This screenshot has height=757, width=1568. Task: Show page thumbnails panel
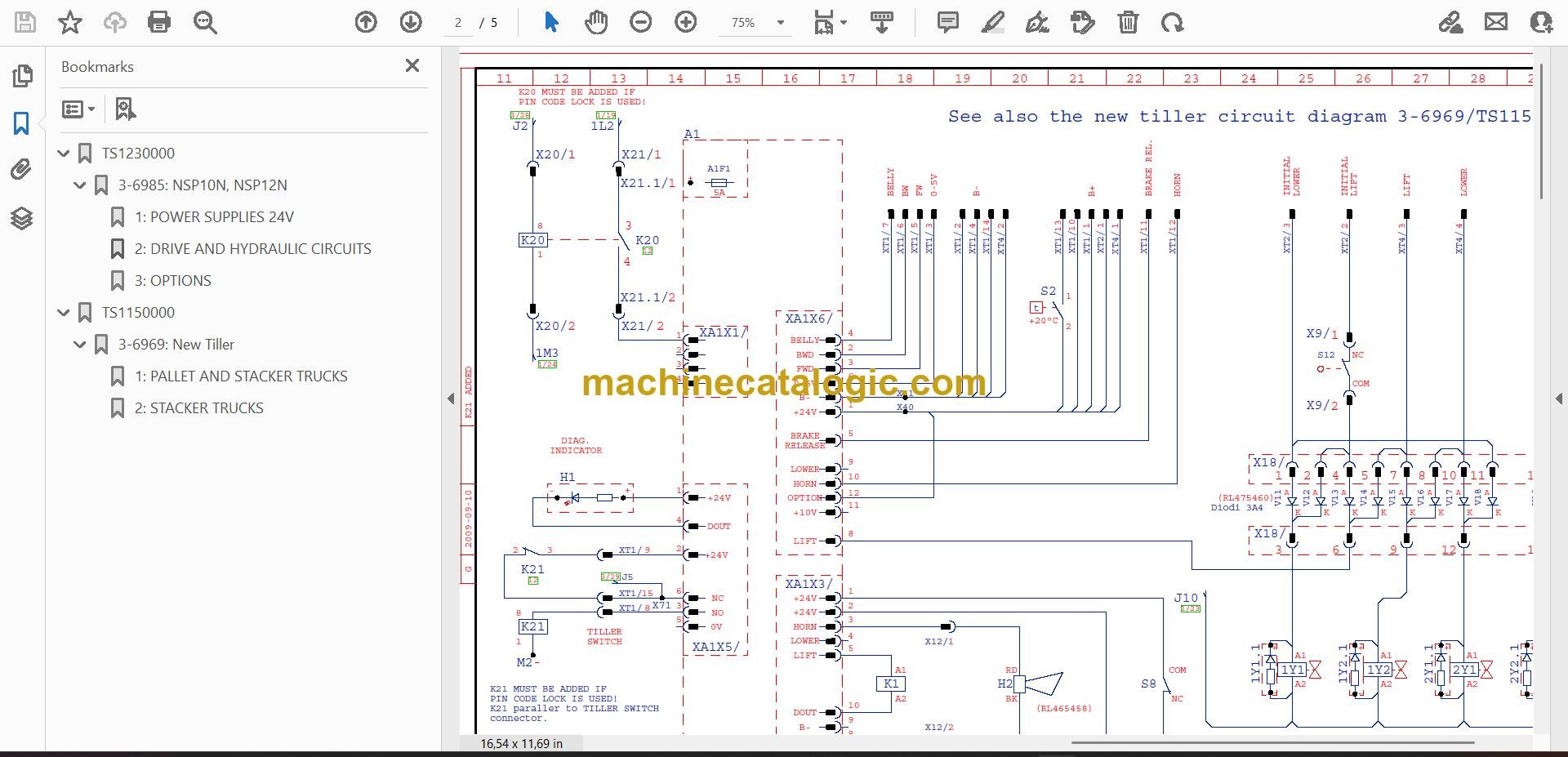pyautogui.click(x=22, y=76)
